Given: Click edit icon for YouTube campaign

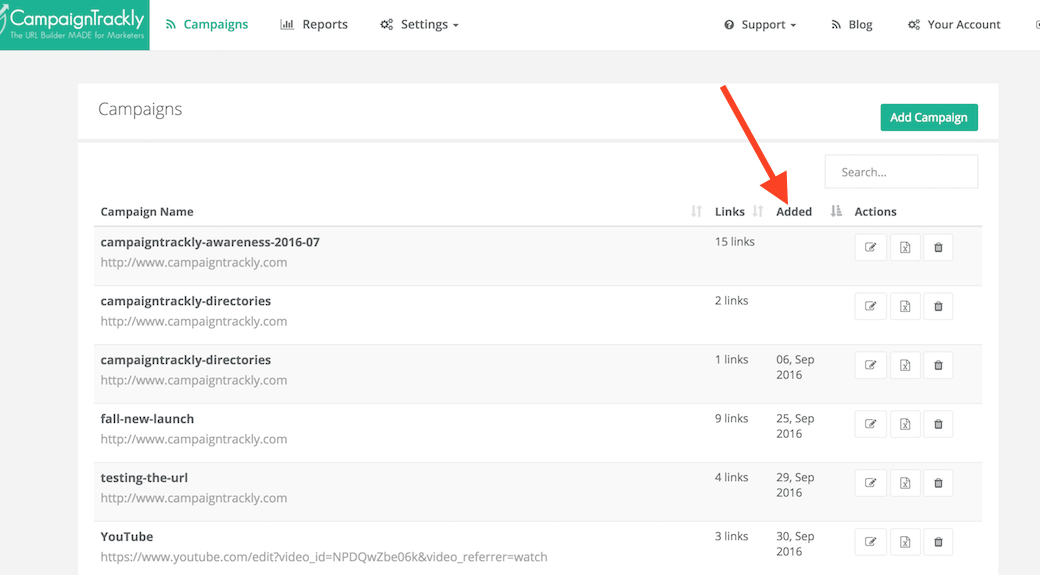Looking at the screenshot, I should (870, 543).
